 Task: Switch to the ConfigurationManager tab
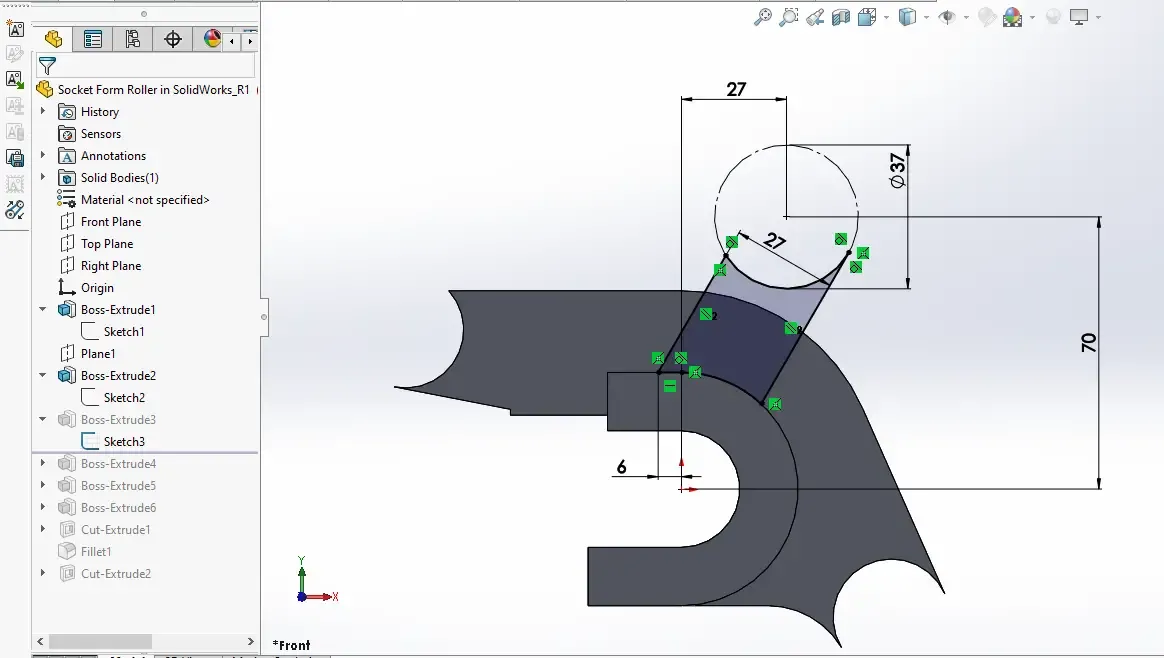(x=133, y=39)
